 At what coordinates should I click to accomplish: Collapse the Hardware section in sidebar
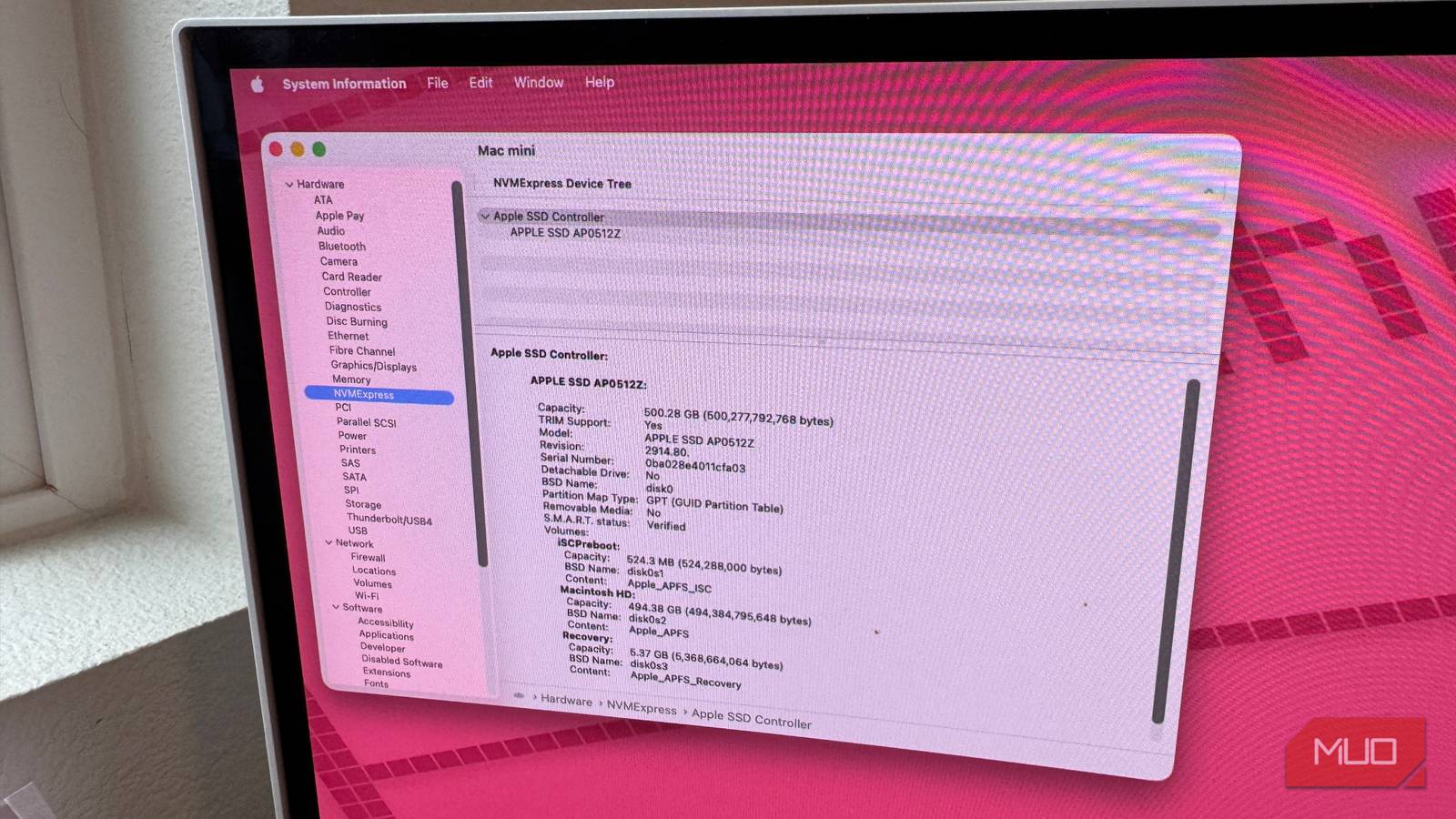tap(289, 185)
